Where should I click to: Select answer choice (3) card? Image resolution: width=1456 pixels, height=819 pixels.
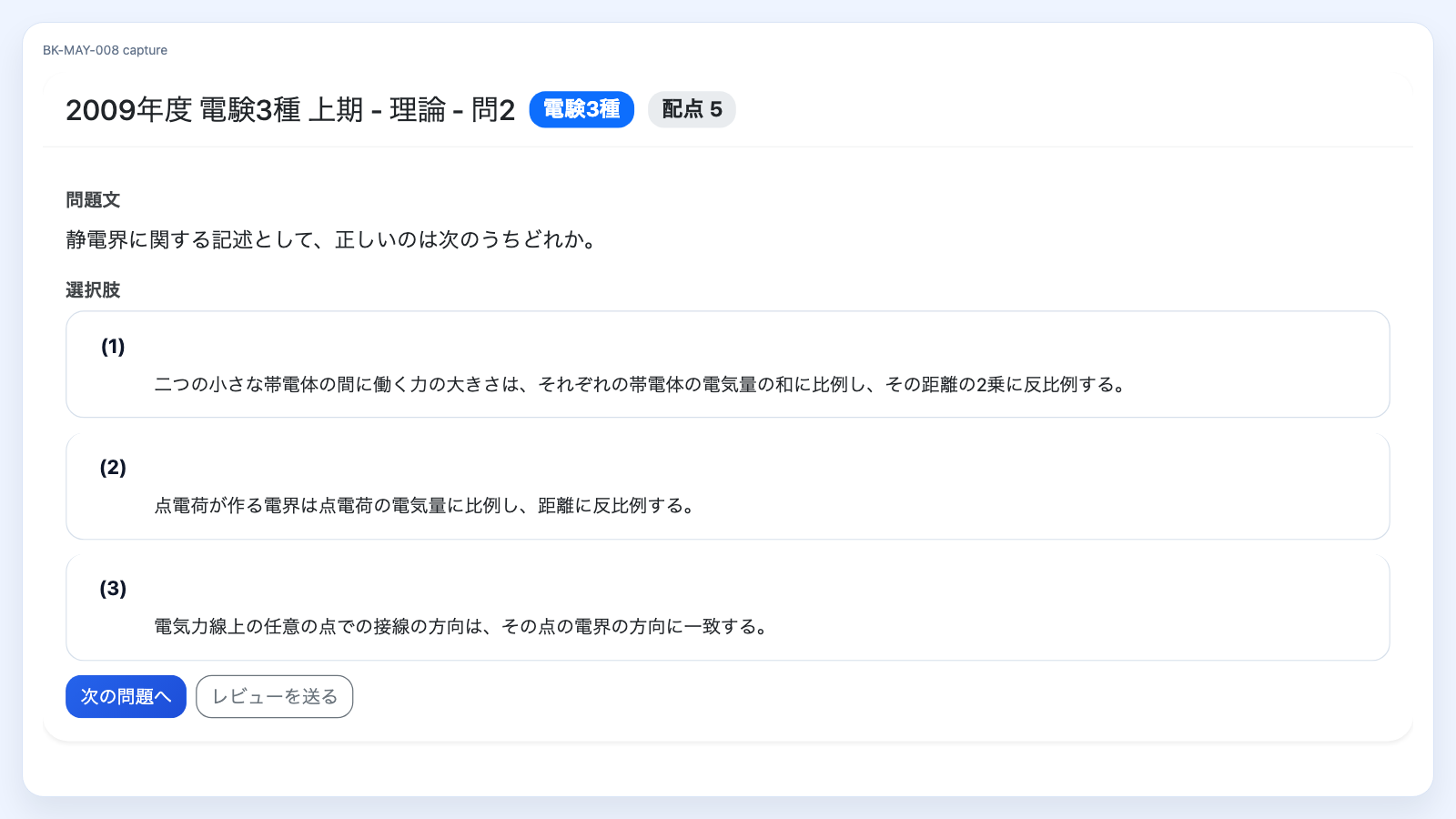[x=727, y=607]
